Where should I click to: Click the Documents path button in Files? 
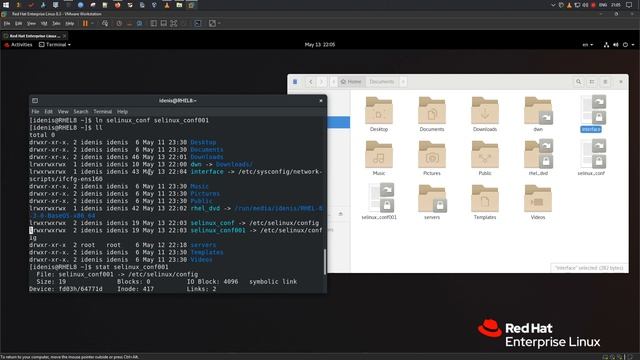pos(382,82)
